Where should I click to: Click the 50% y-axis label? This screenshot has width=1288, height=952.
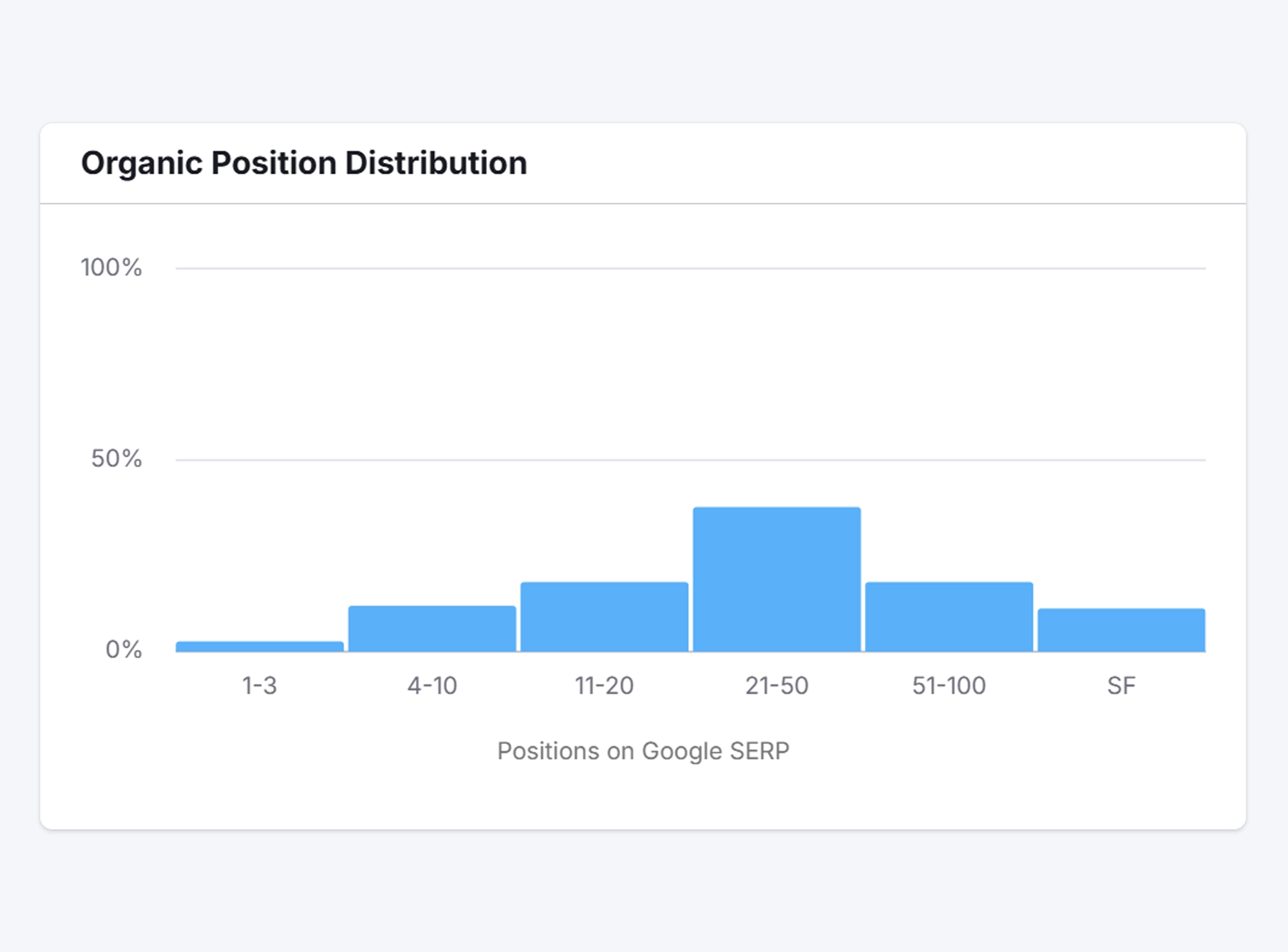click(117, 459)
